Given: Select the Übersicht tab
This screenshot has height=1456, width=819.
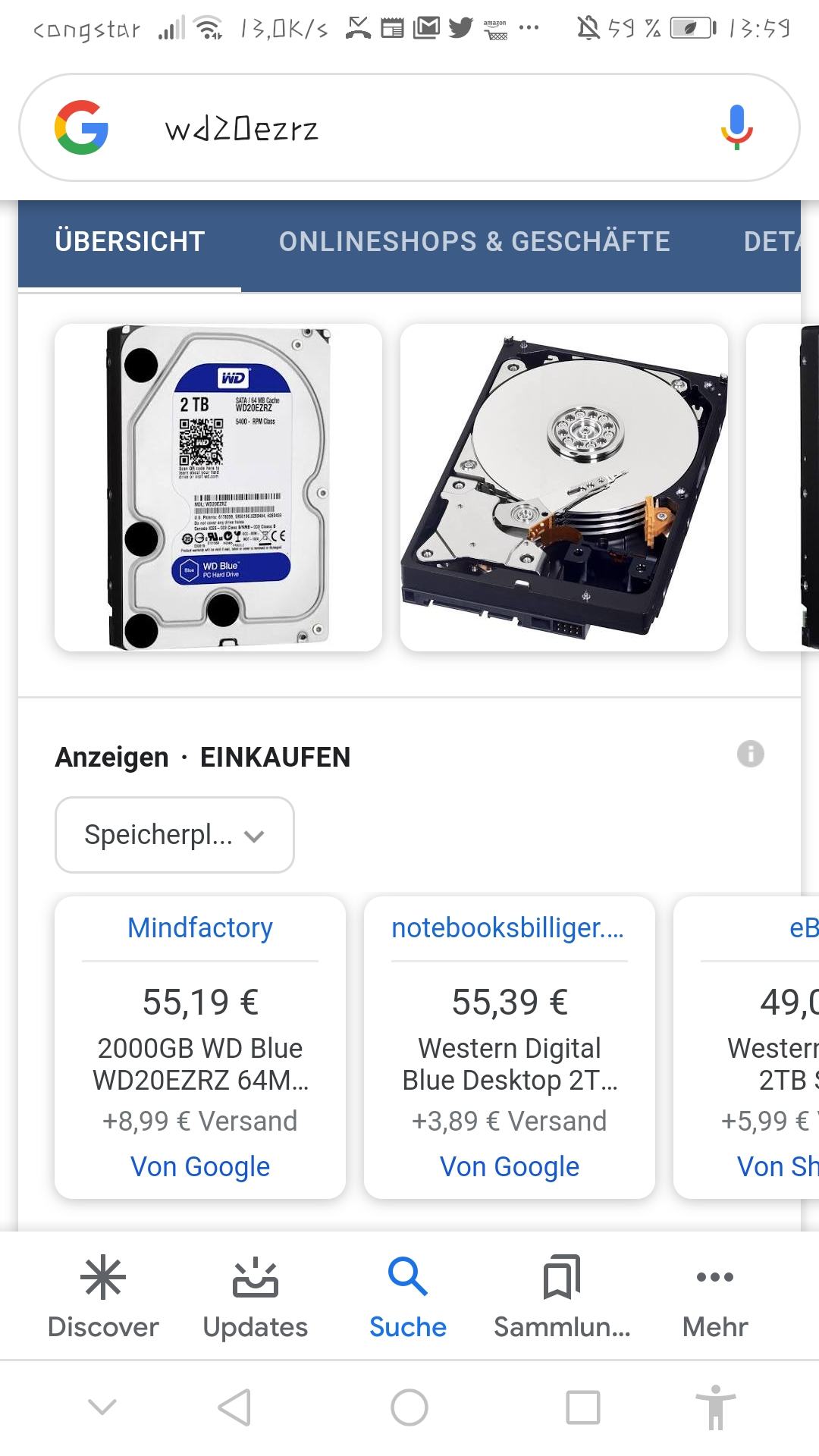Looking at the screenshot, I should coord(130,241).
